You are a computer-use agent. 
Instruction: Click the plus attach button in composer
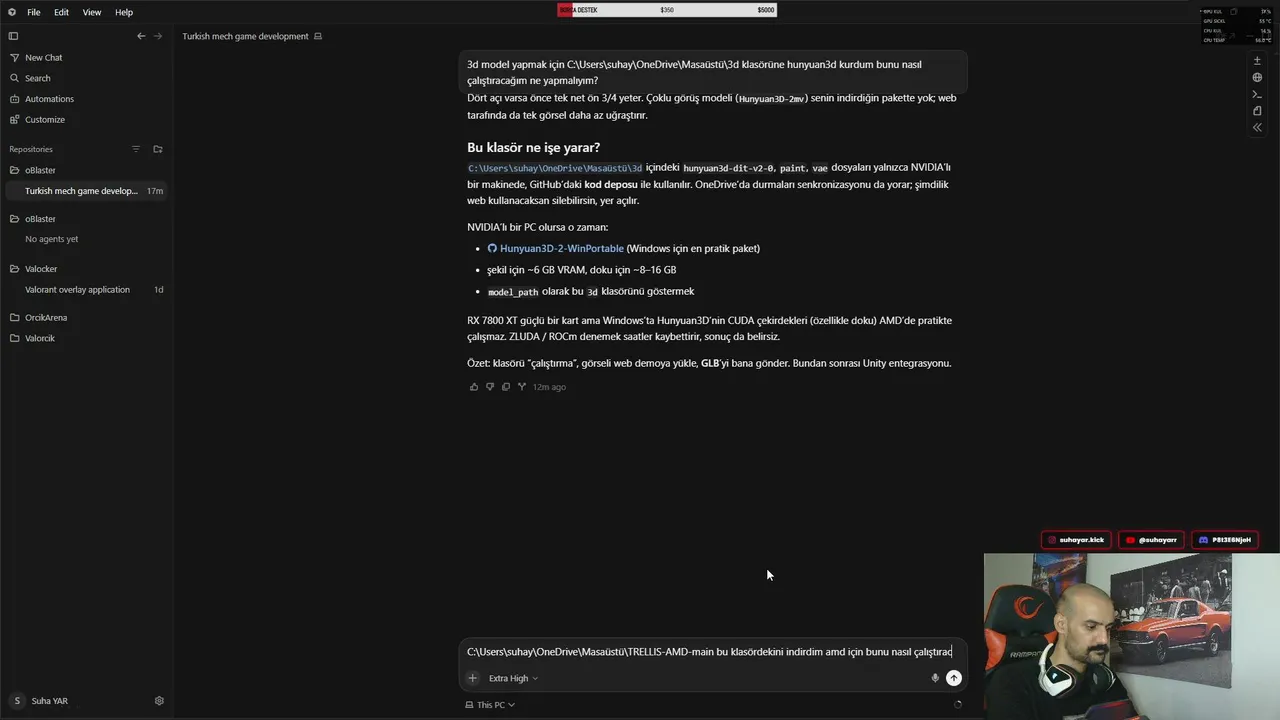pos(473,678)
